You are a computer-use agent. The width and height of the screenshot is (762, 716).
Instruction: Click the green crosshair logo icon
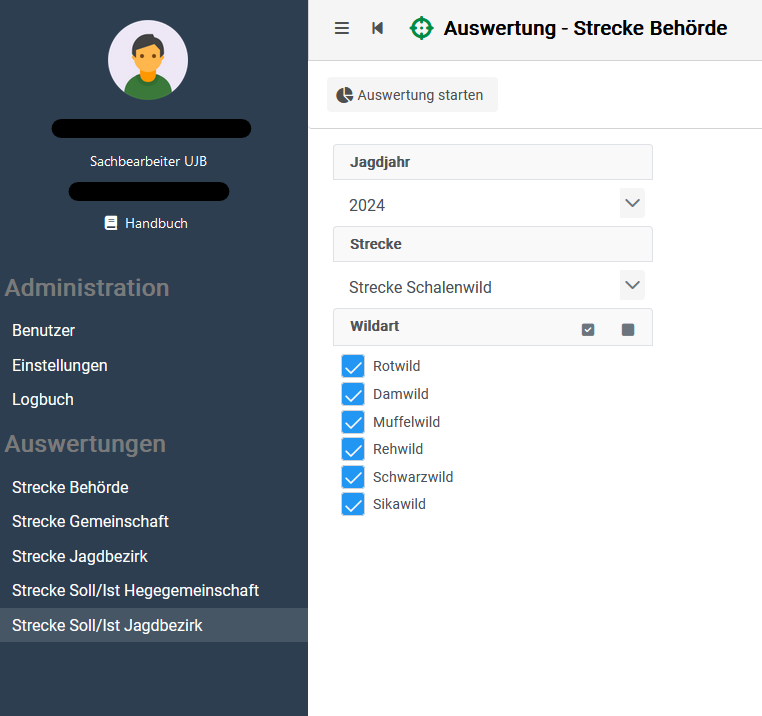[422, 28]
